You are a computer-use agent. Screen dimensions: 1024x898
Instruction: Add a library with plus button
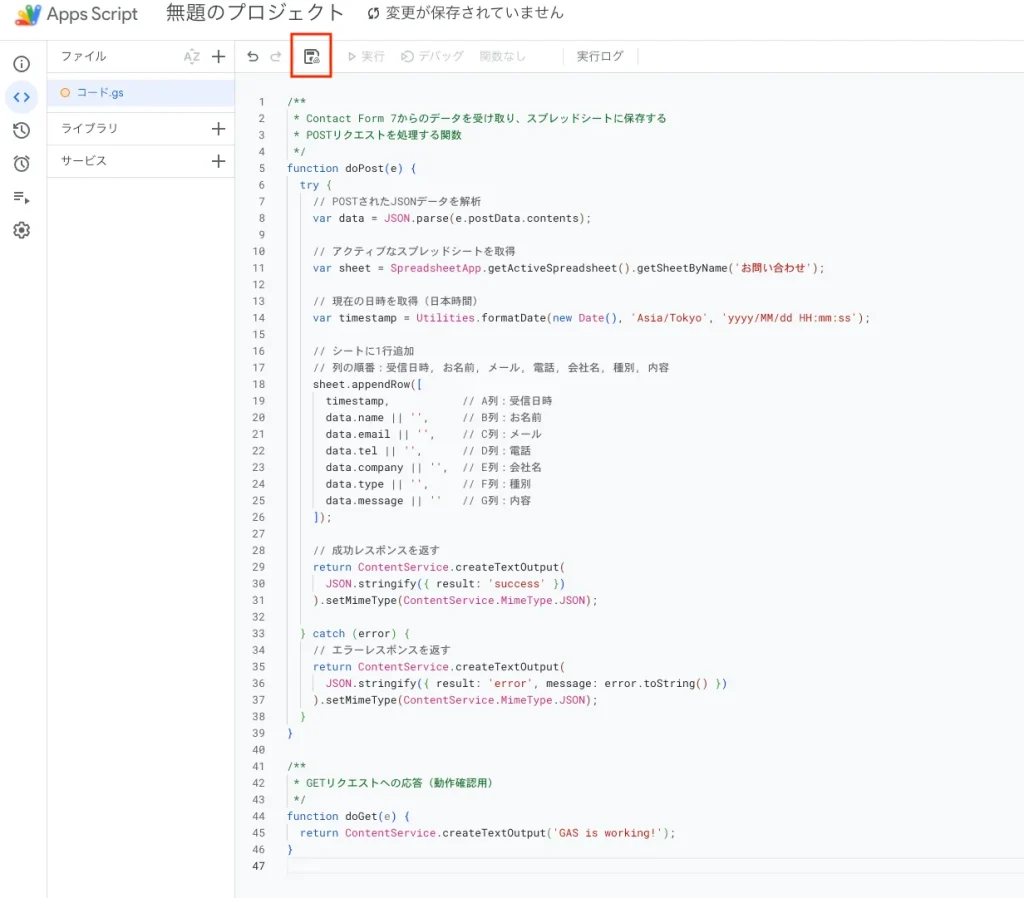pyautogui.click(x=218, y=128)
